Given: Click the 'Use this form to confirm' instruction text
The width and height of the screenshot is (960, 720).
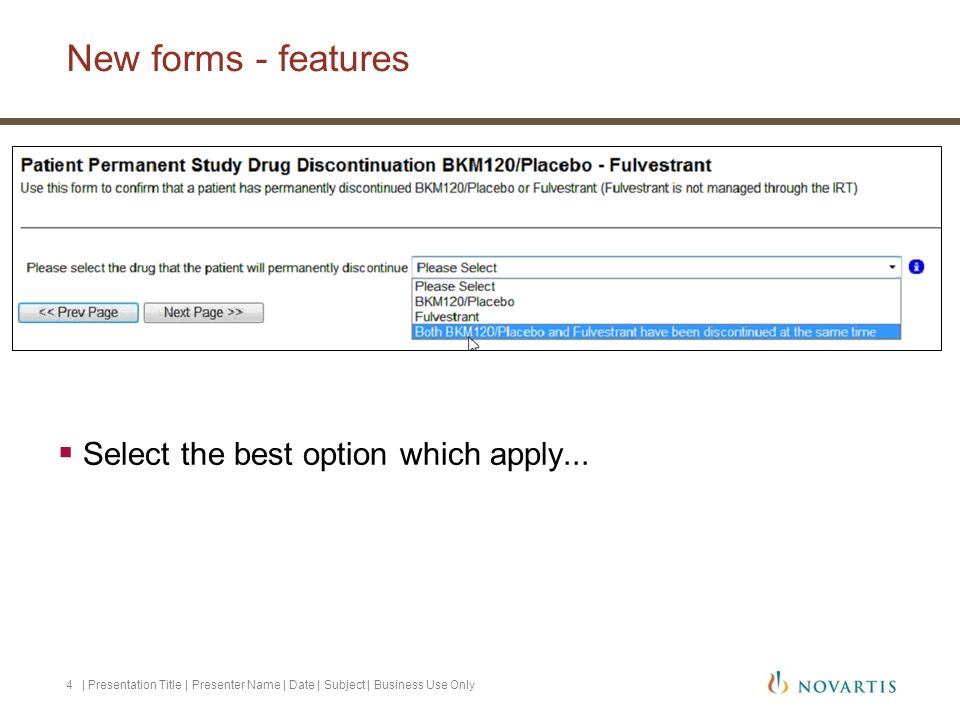Looking at the screenshot, I should (x=439, y=189).
